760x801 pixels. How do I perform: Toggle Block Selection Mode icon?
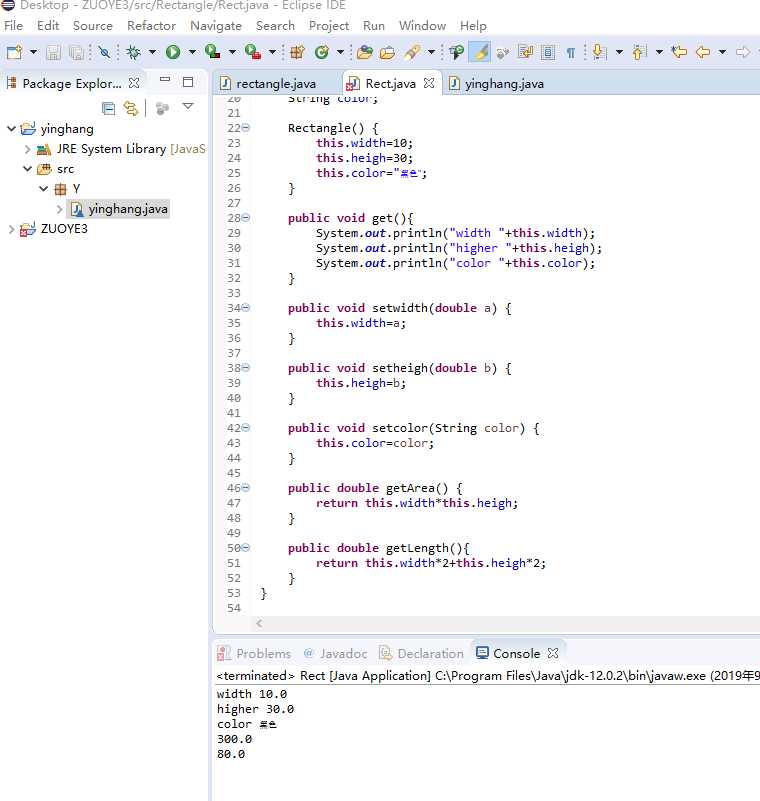coord(548,52)
